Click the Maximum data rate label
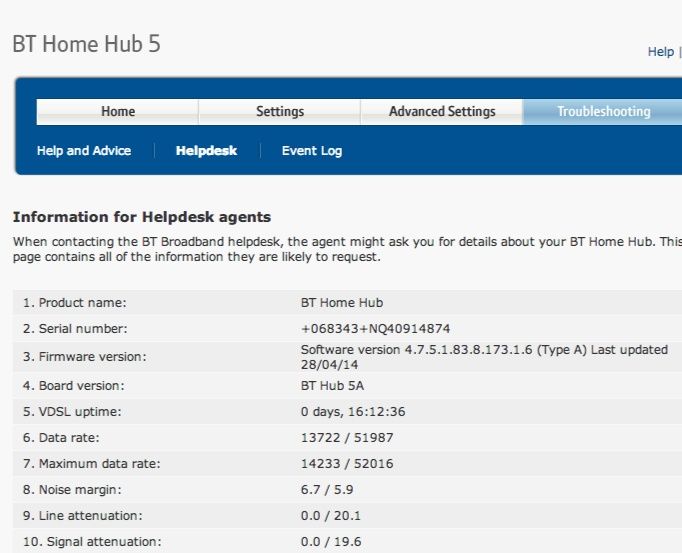This screenshot has width=682, height=553. [91, 464]
